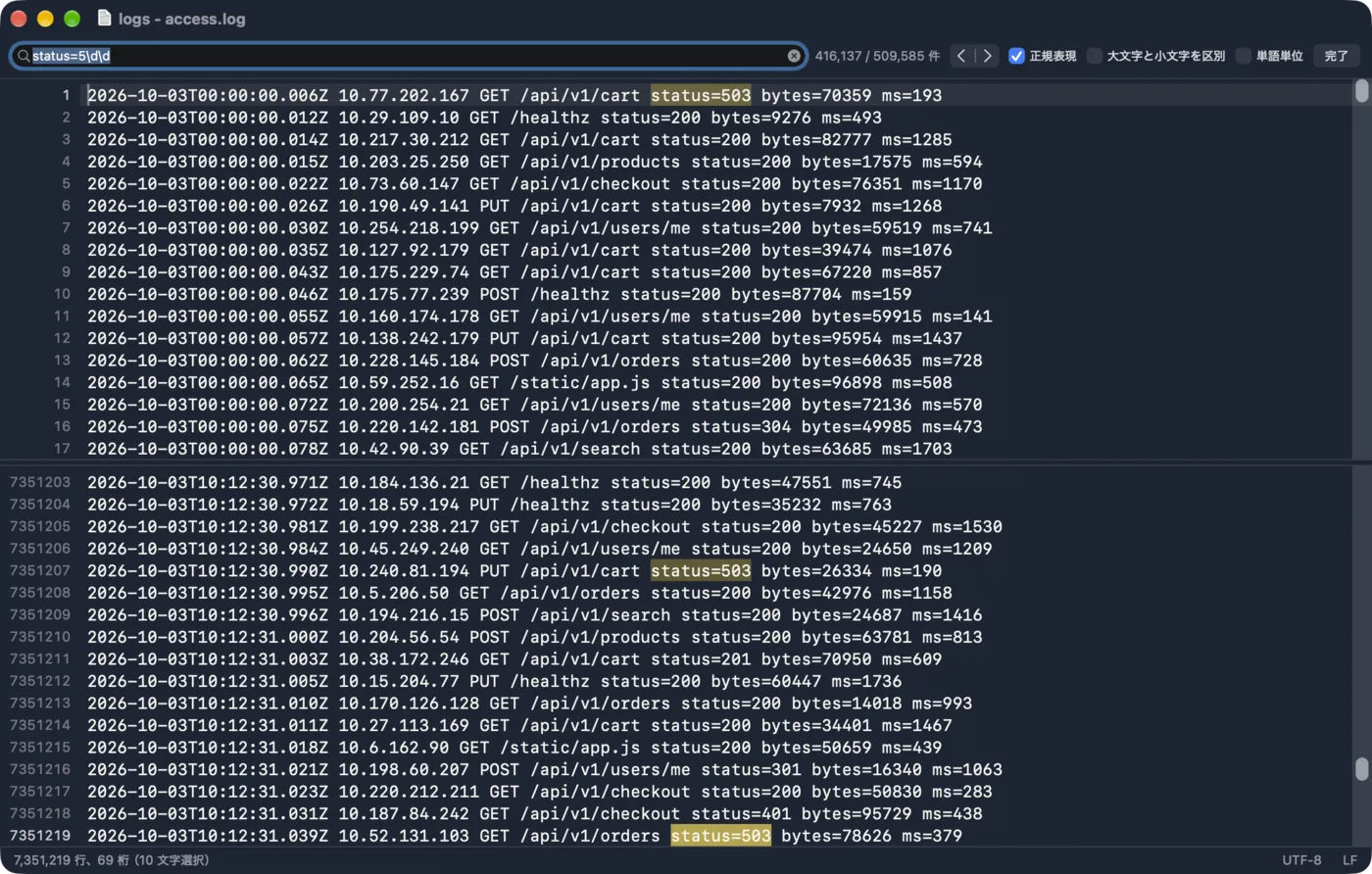Screen dimensions: 1372x874
Task: Open the LF line ending selector
Action: click(x=1350, y=860)
